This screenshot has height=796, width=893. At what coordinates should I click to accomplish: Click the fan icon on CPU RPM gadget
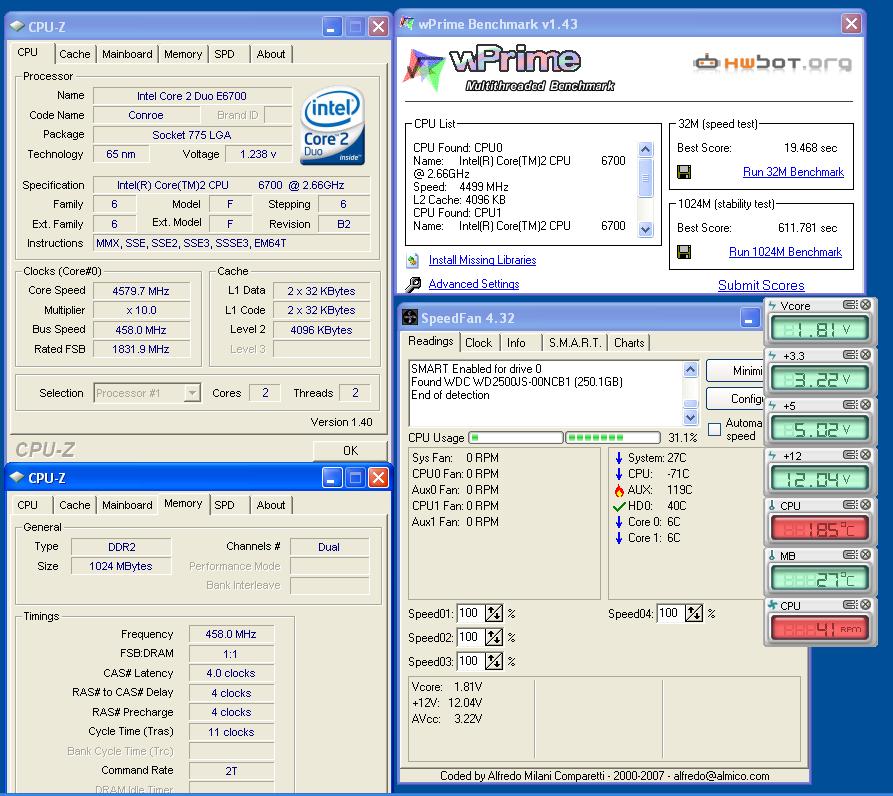tap(772, 605)
